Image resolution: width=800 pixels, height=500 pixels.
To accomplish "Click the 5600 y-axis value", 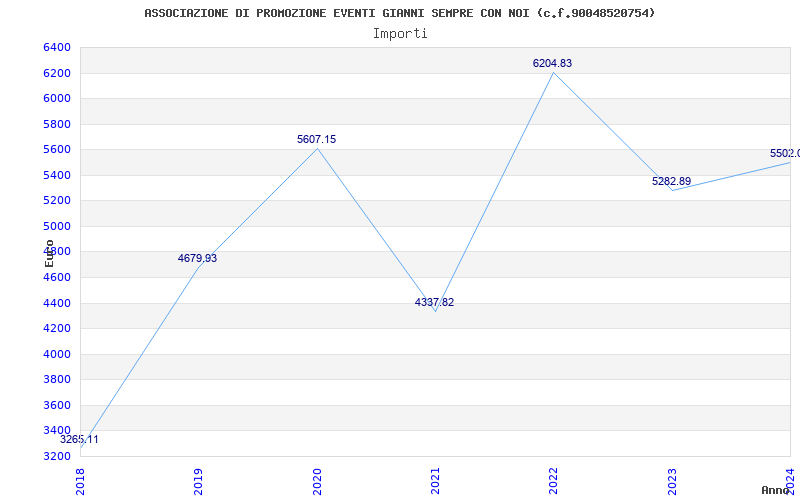I will (57, 149).
